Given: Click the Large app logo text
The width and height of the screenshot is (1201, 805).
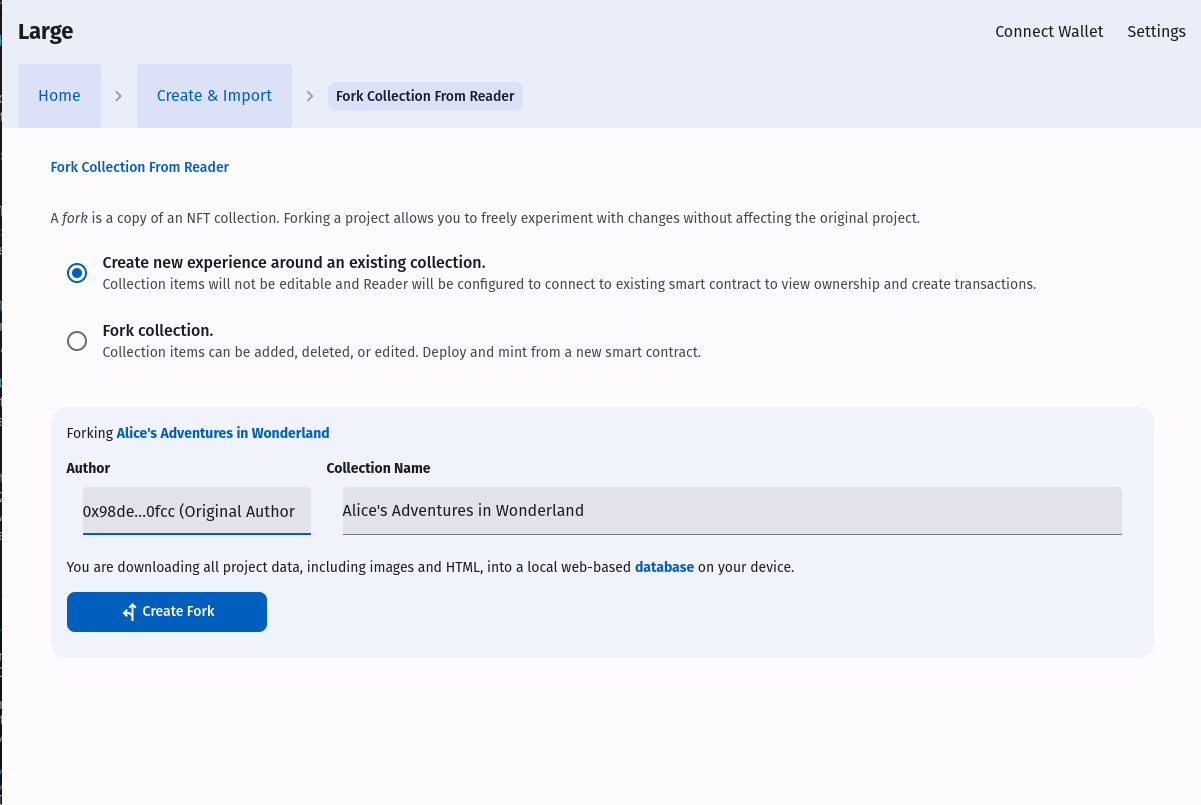Looking at the screenshot, I should tap(45, 32).
